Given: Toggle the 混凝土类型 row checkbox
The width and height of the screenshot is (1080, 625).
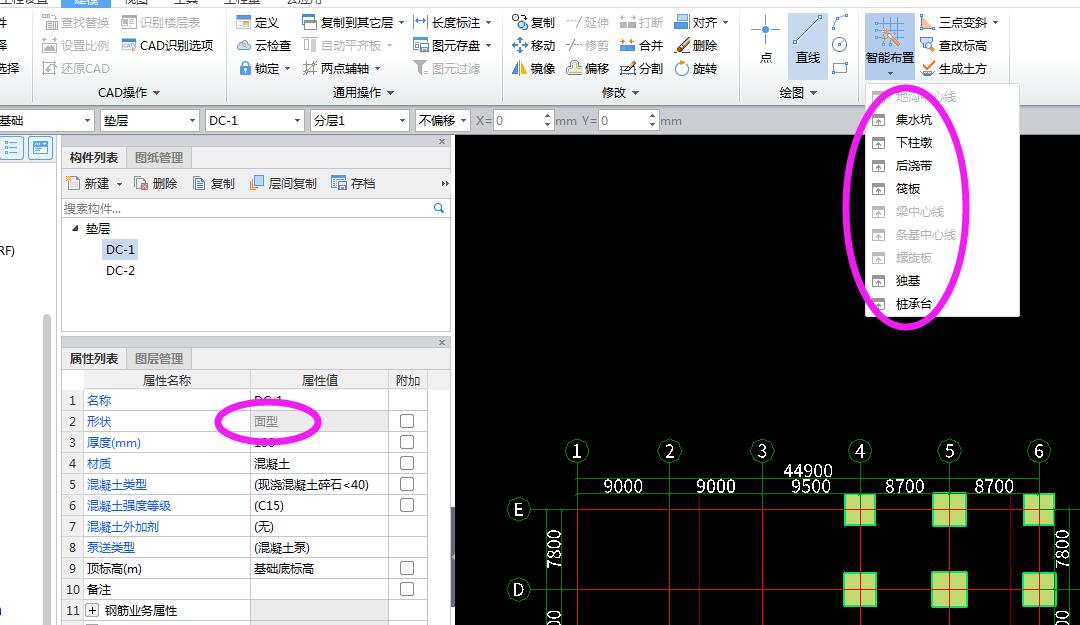Looking at the screenshot, I should [407, 484].
